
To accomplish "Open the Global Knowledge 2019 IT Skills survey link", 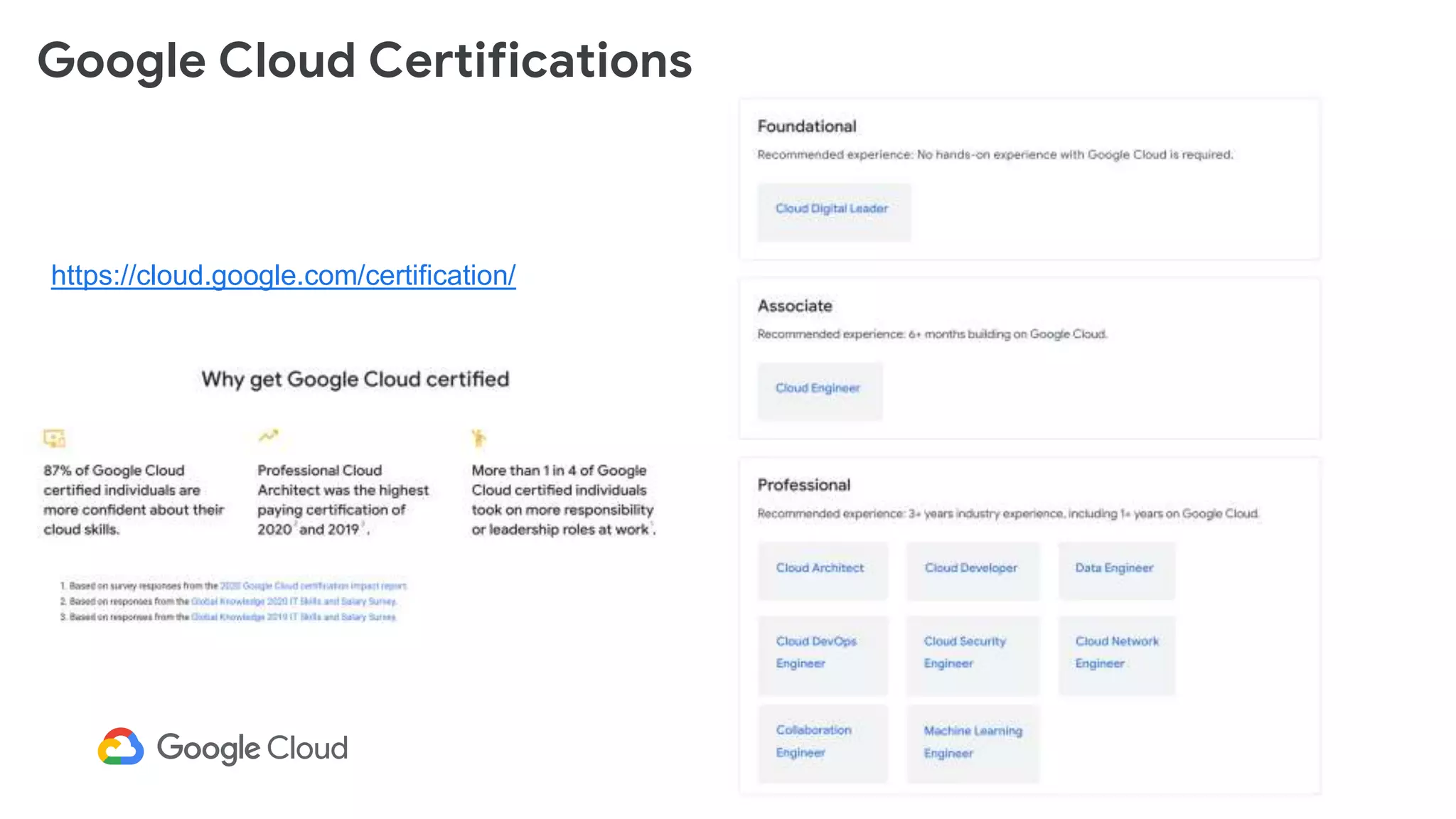I will click(294, 617).
